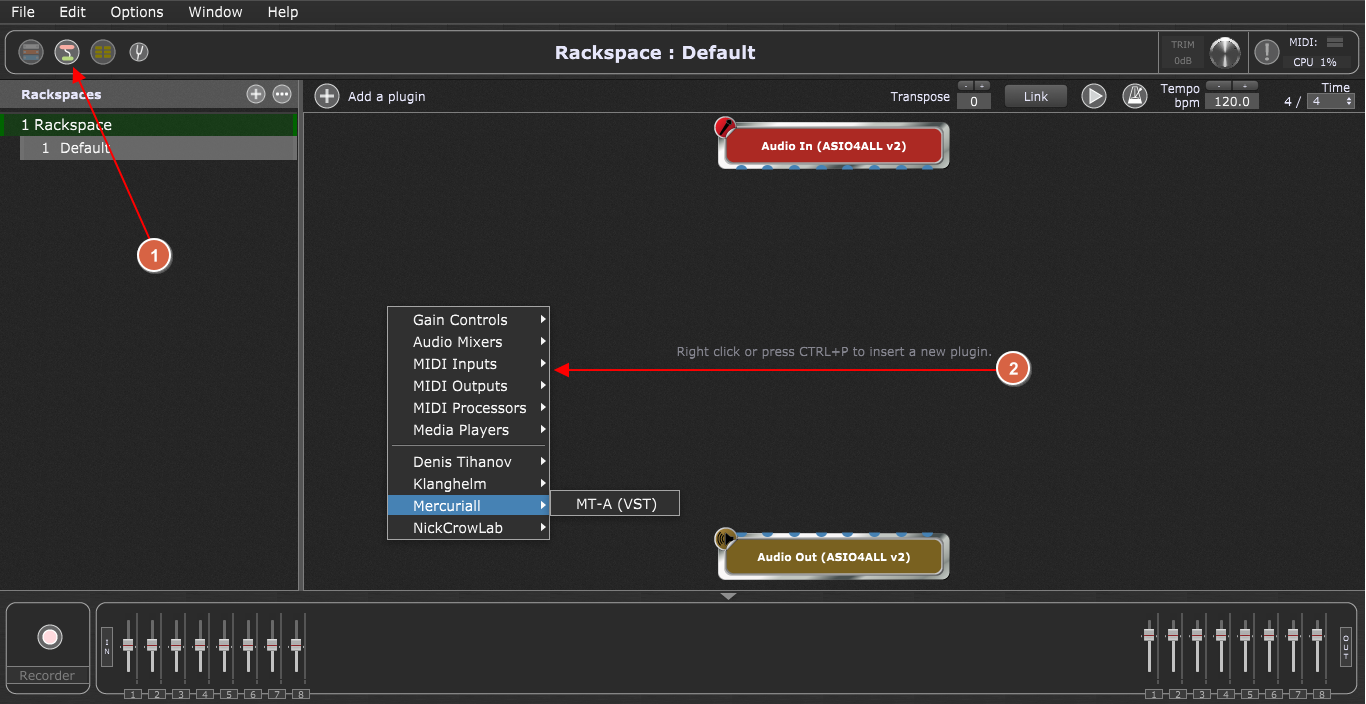Click the Link button
Screen dimensions: 1366x704
[x=1036, y=96]
